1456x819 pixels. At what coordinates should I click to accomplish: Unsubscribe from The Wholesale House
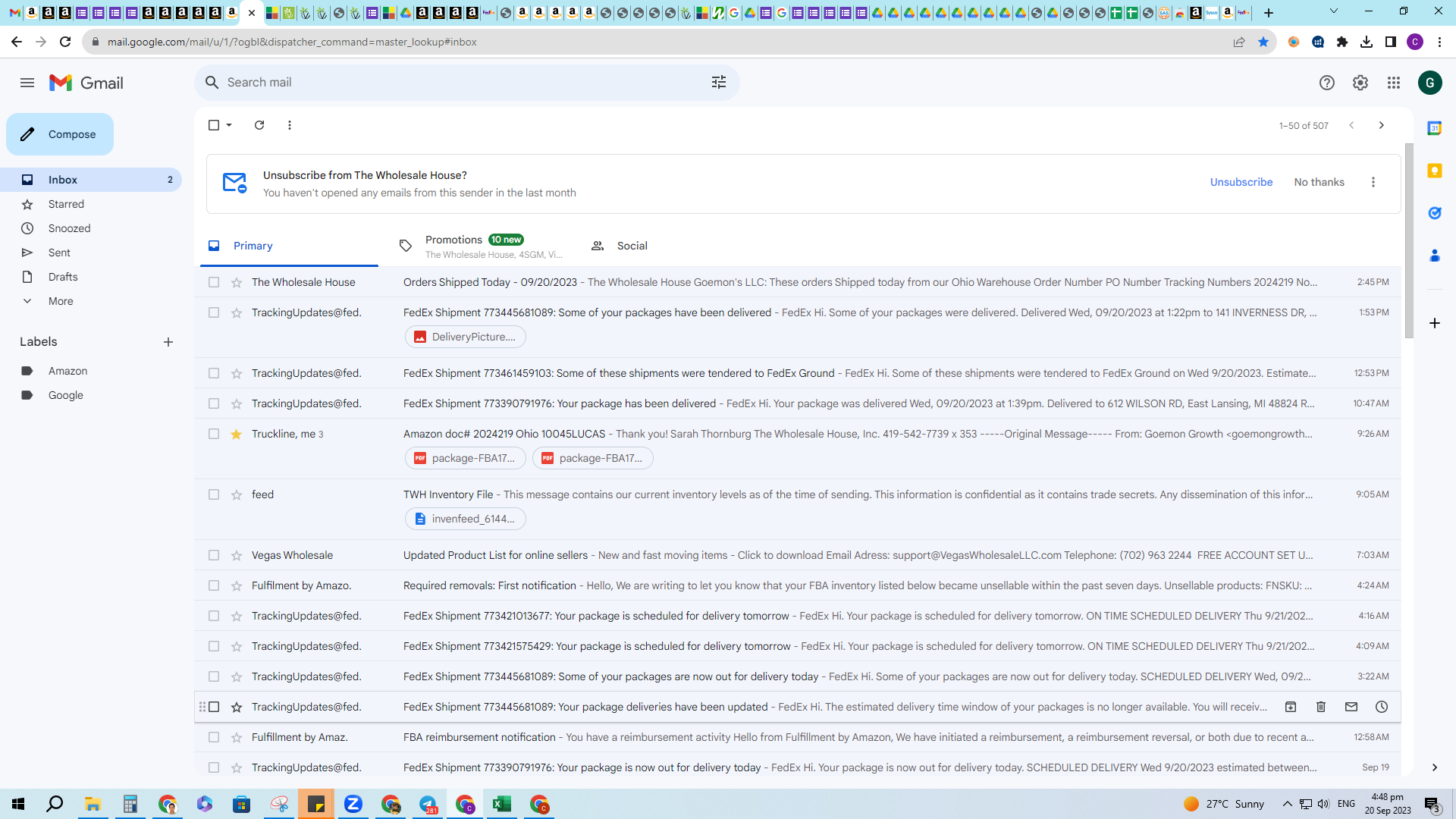(x=1241, y=182)
